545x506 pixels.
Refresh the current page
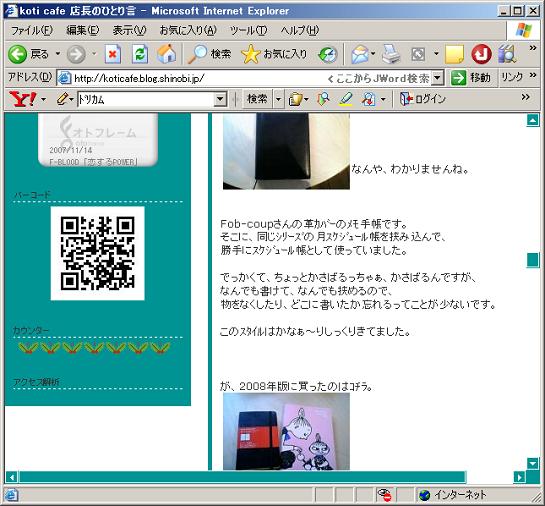point(140,54)
